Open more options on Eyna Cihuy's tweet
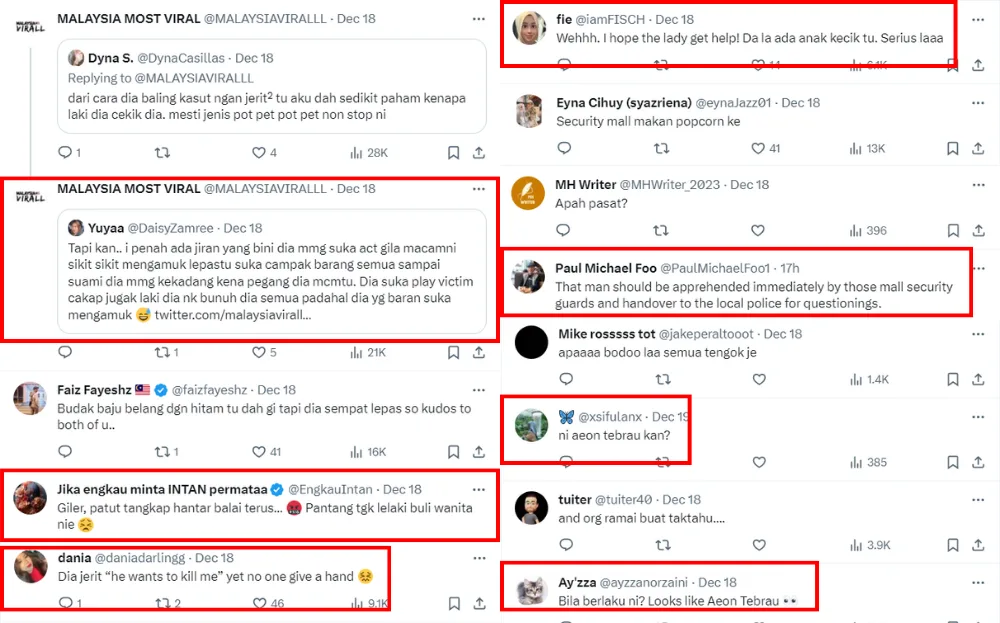Screen dimensions: 1000x623 (x=978, y=102)
